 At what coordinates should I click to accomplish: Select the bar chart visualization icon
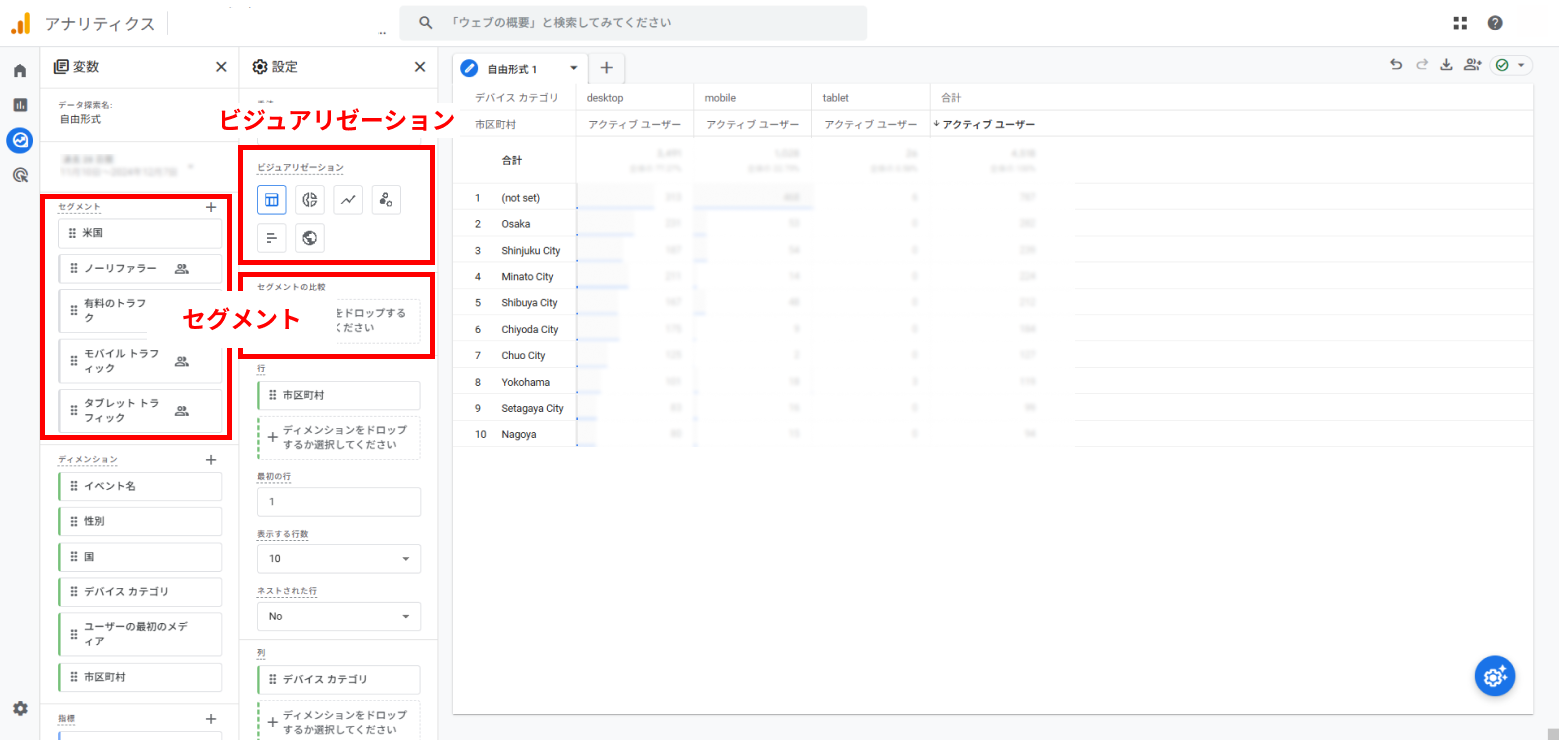click(x=271, y=238)
